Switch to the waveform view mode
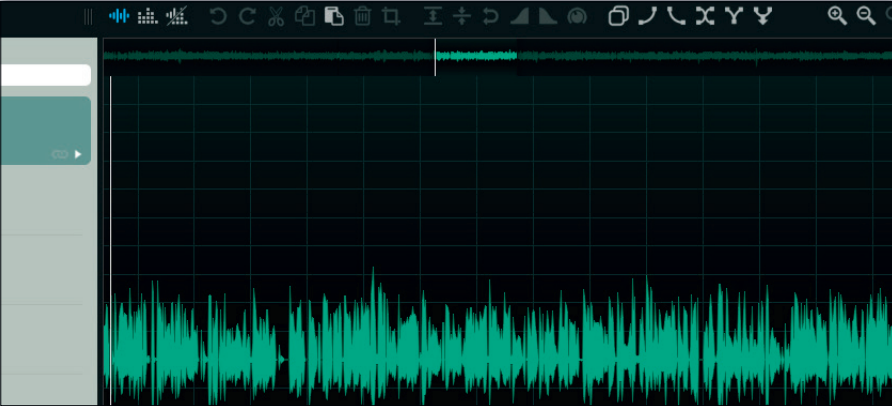This screenshot has height=406, width=892. point(119,16)
